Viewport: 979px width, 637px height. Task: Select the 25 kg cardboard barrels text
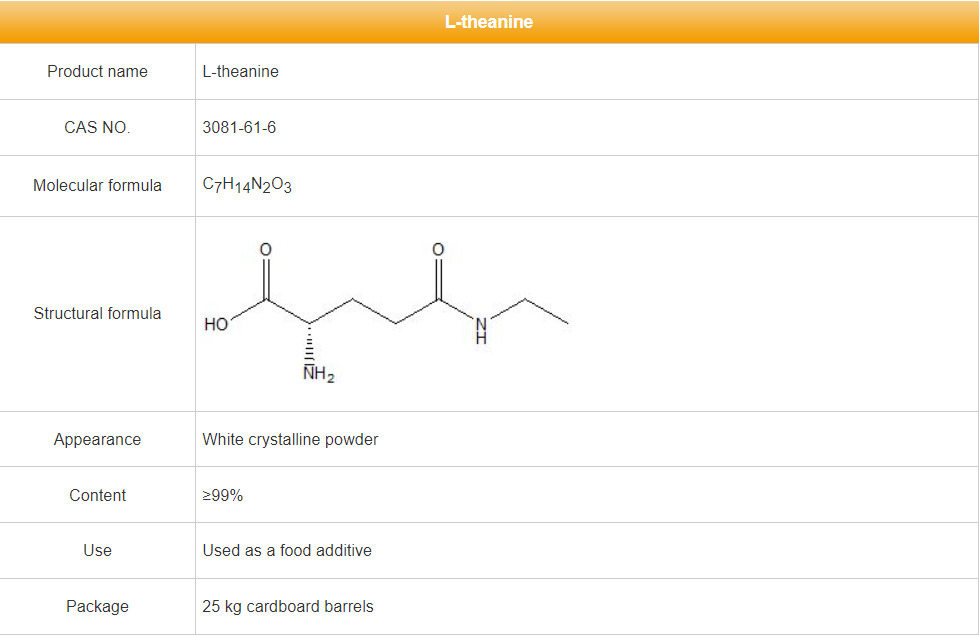288,607
